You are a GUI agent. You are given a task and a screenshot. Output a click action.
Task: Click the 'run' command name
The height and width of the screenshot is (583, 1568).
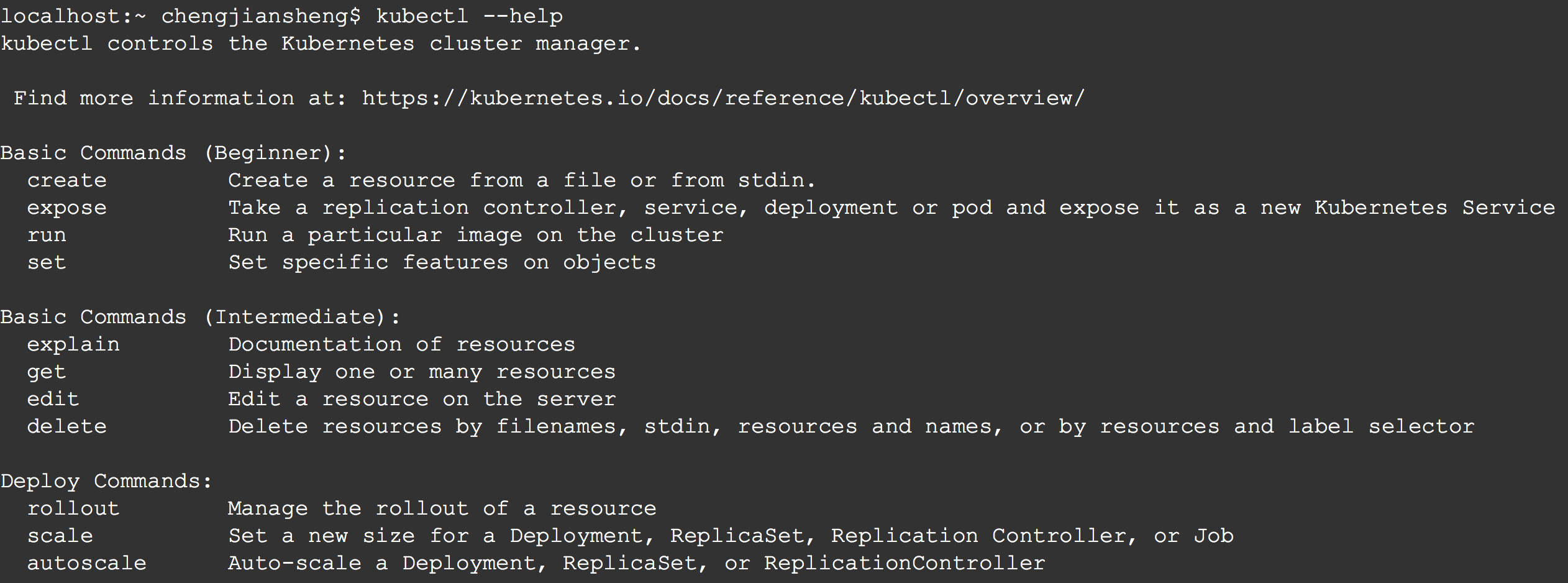point(47,235)
